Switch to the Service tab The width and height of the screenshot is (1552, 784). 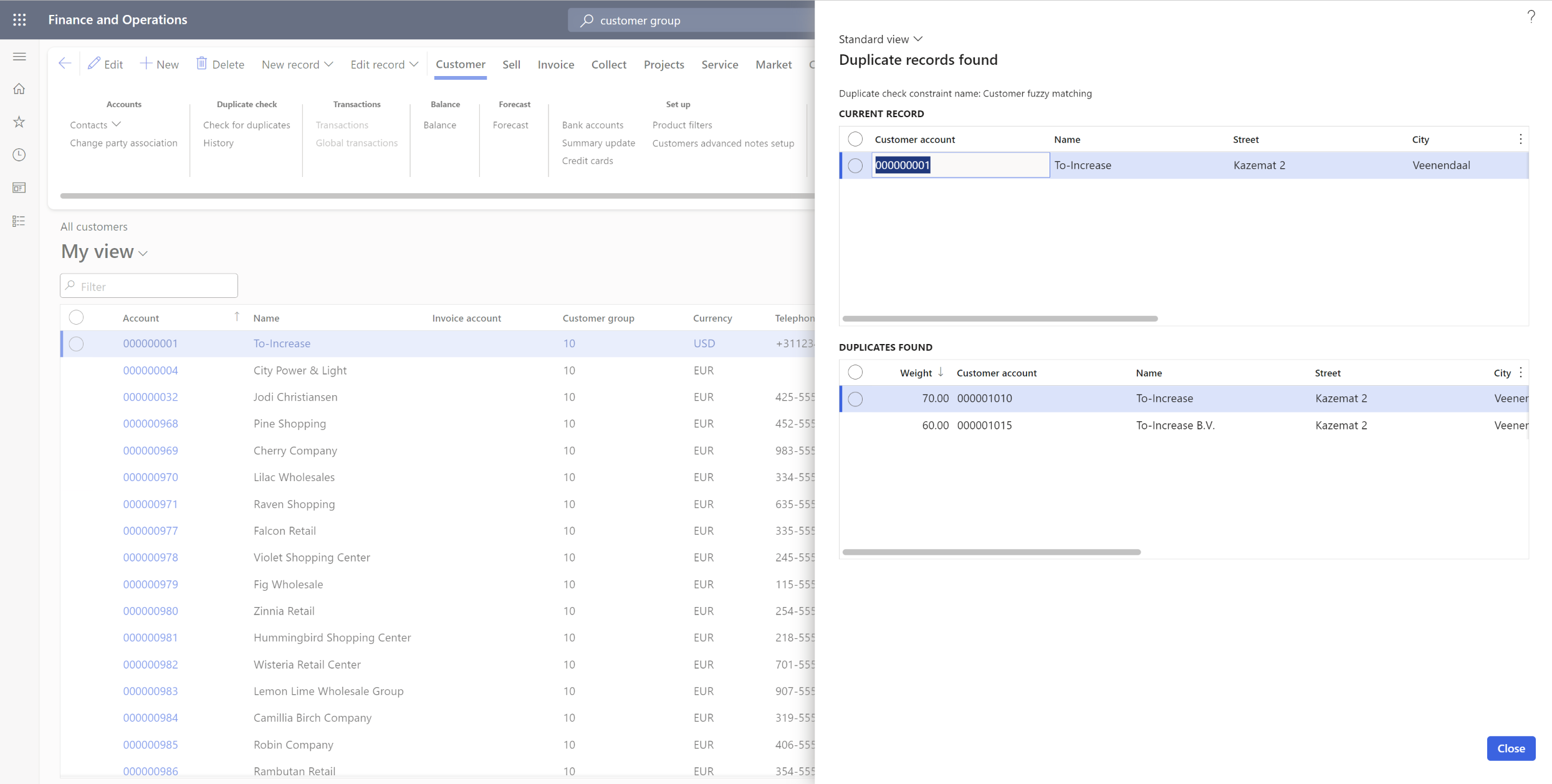[719, 64]
